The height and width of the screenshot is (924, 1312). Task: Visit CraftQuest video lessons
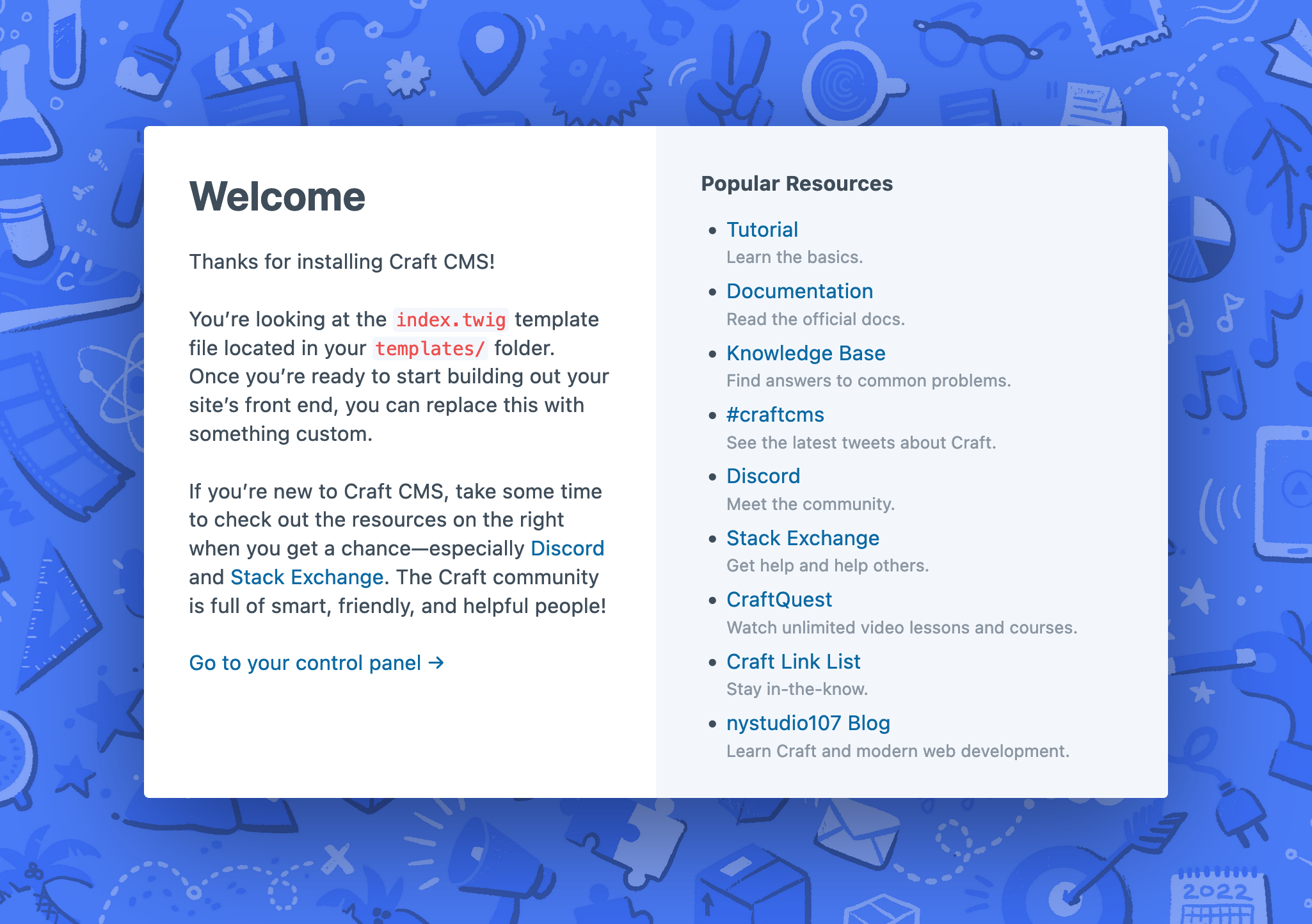pos(779,600)
